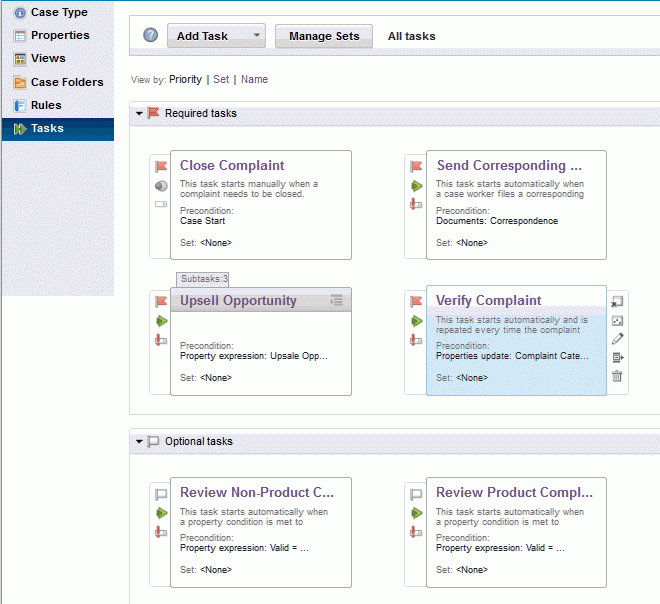The height and width of the screenshot is (604, 660).
Task: Click the subtasks list icon on Upsell Opportunity
Action: 337,300
